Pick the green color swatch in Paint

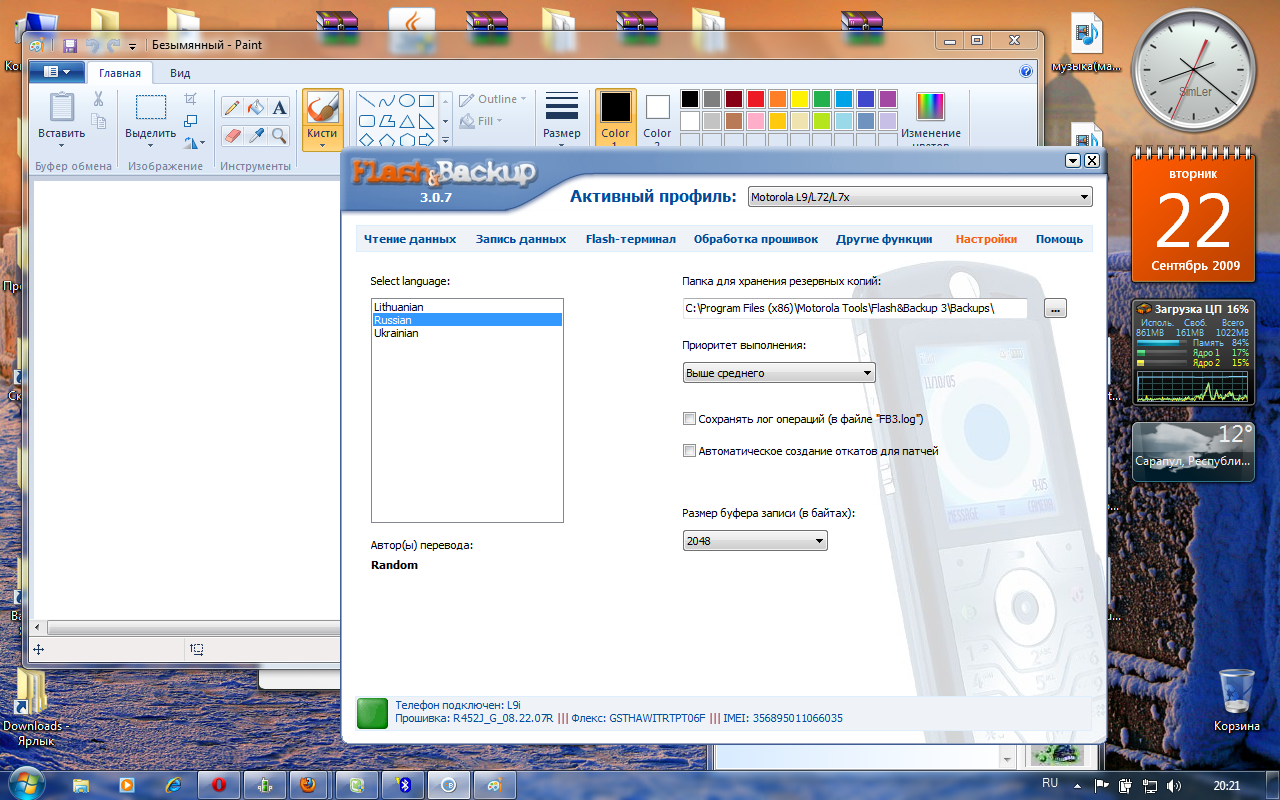pyautogui.click(x=822, y=99)
